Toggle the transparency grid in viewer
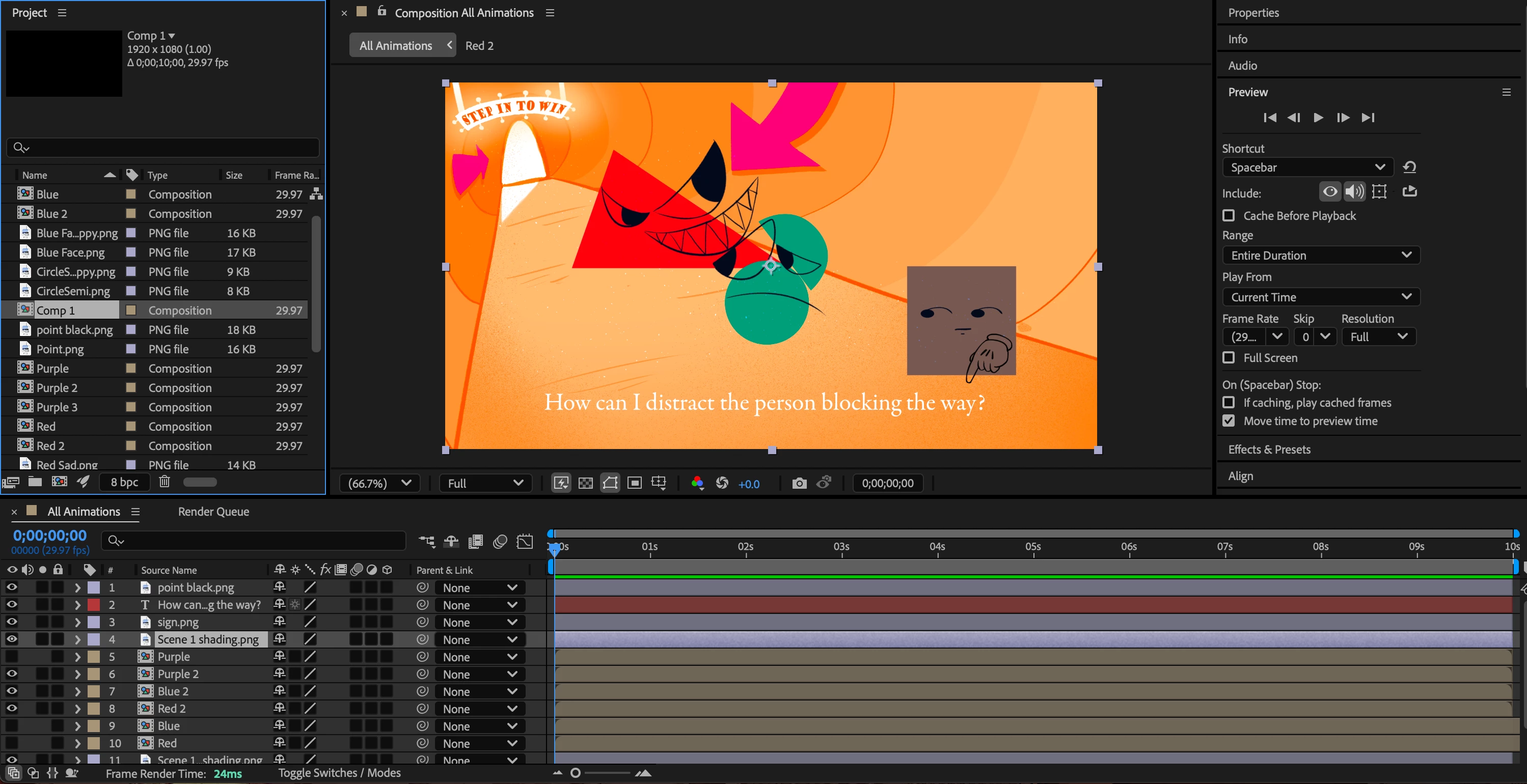This screenshot has height=784, width=1527. click(x=585, y=483)
